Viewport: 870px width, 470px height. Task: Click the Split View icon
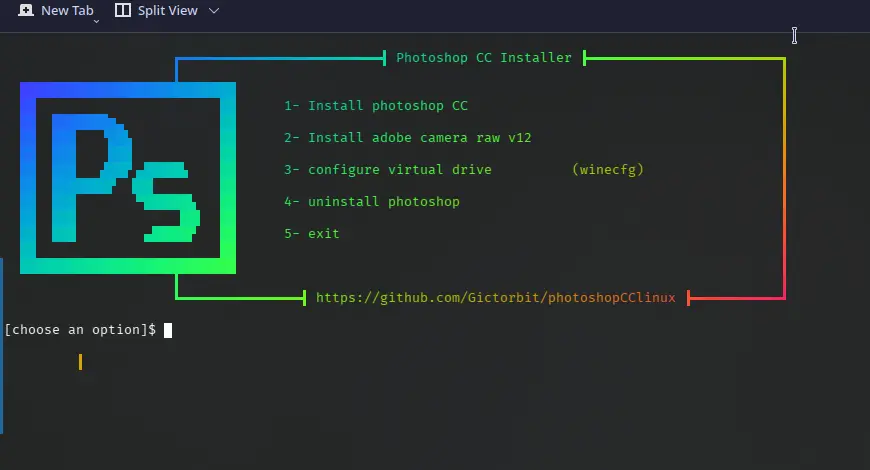click(x=123, y=10)
